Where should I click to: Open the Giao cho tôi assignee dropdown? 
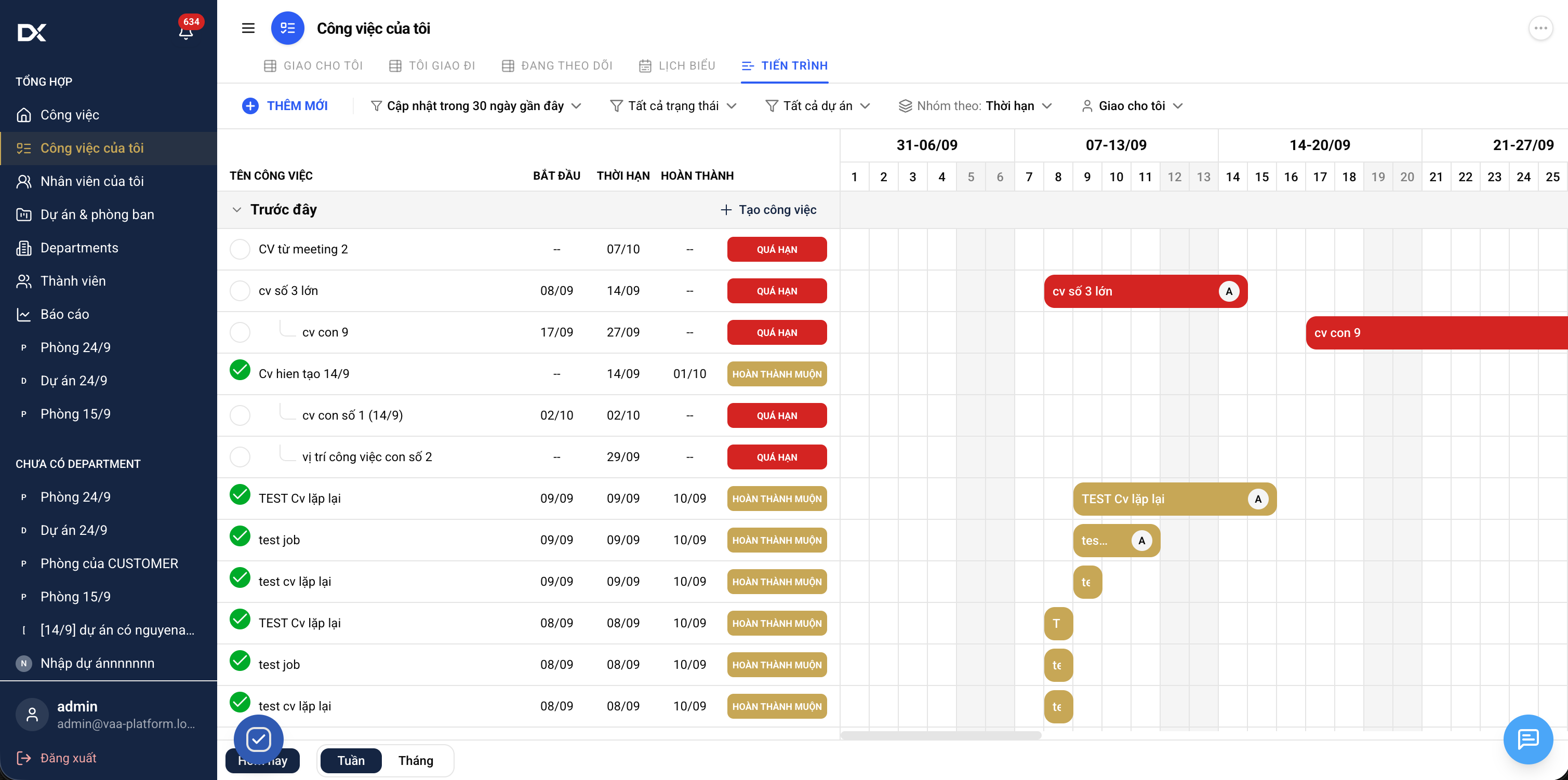1132,106
